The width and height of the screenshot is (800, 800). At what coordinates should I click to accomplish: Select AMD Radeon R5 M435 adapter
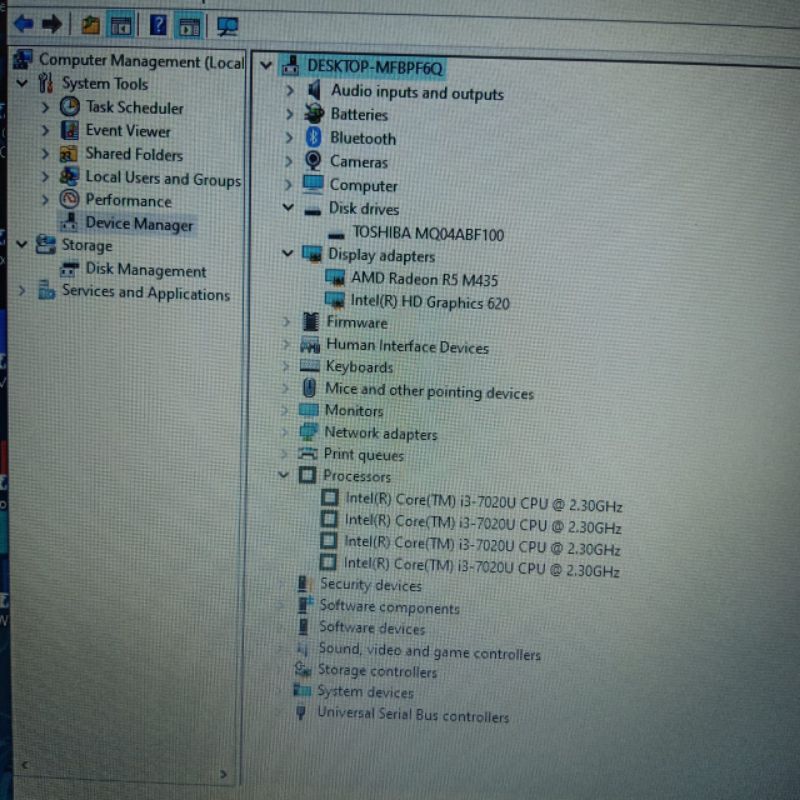tap(424, 279)
